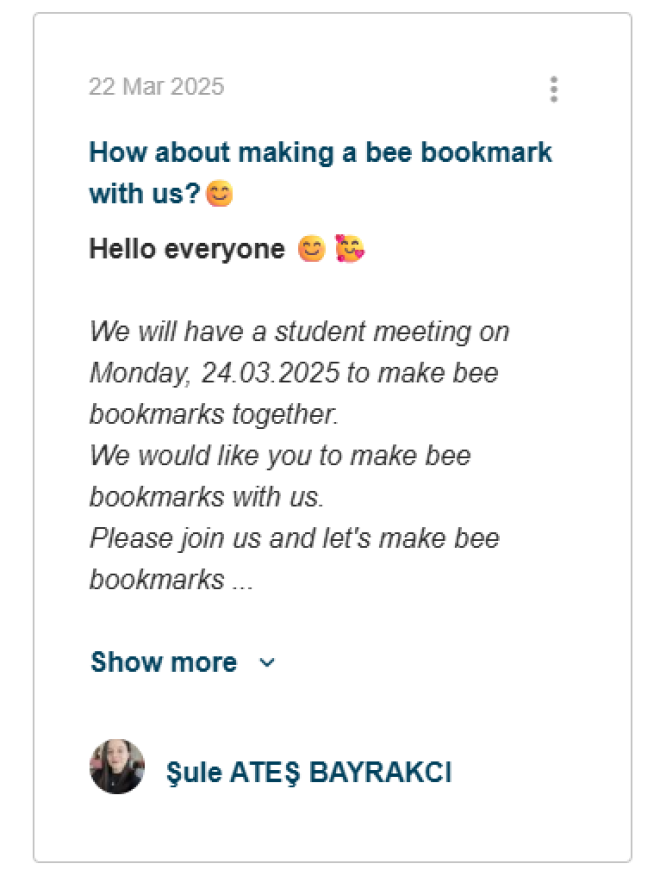Click the truncated bookmarks ellipsis line

coord(171,579)
